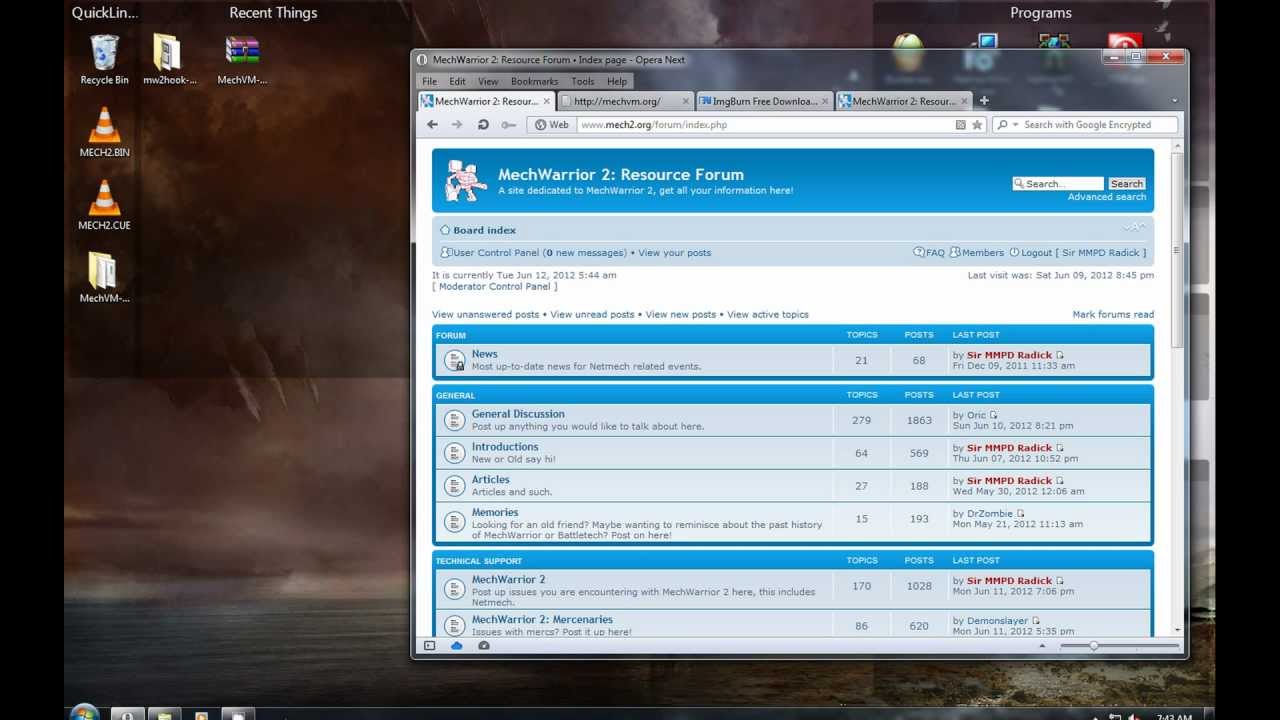The height and width of the screenshot is (720, 1280).
Task: Open the FAQ link
Action: tap(929, 253)
